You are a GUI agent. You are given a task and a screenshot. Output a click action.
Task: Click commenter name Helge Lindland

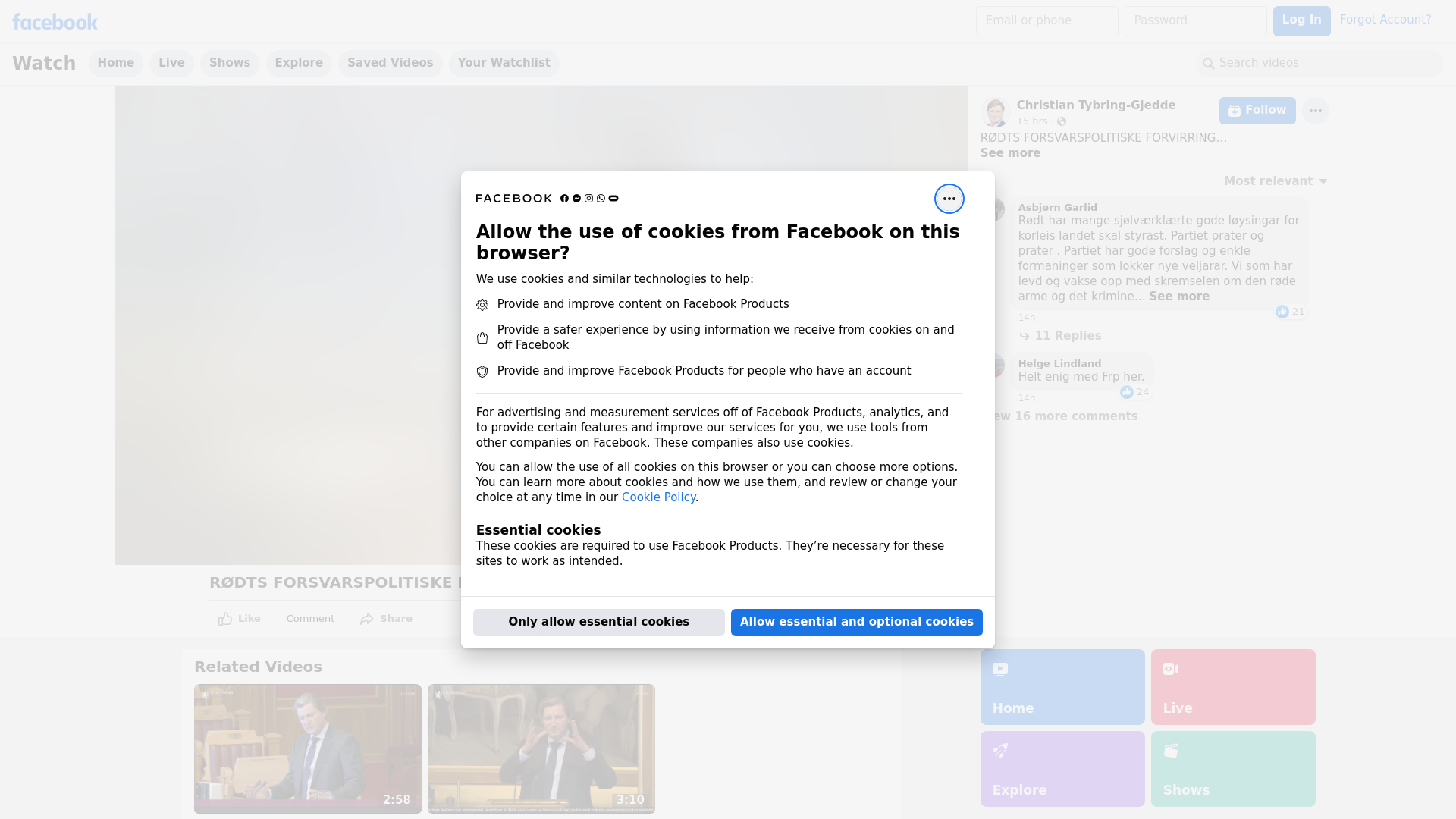click(x=1059, y=364)
